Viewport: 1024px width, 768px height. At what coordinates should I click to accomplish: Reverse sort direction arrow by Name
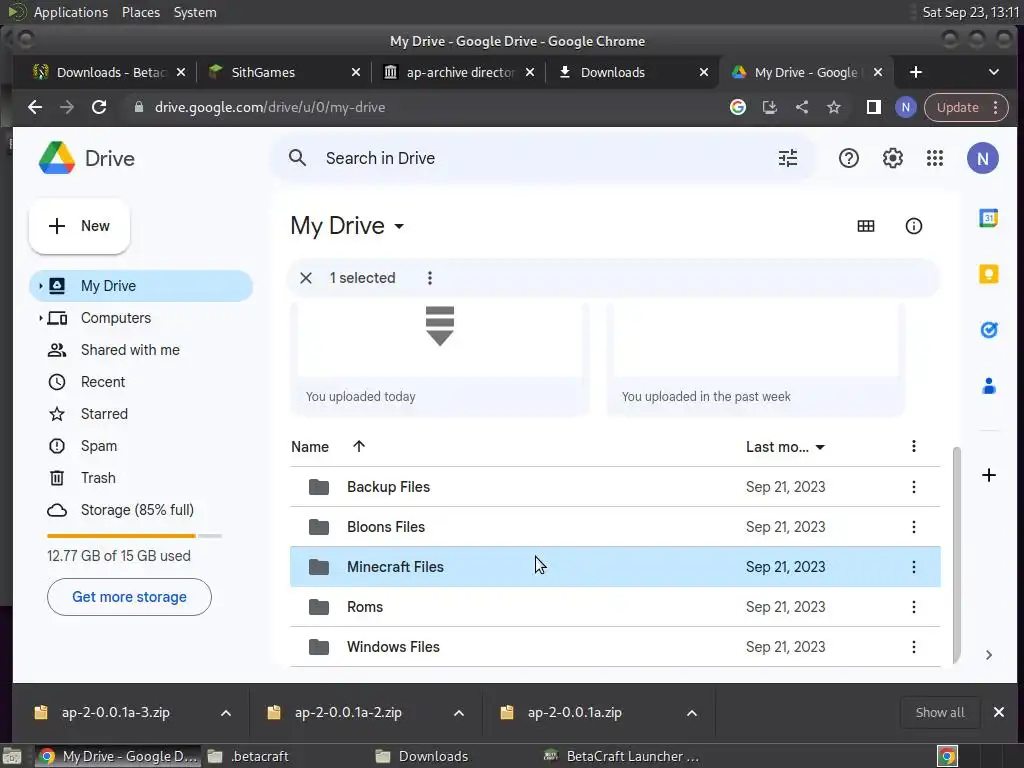(359, 446)
